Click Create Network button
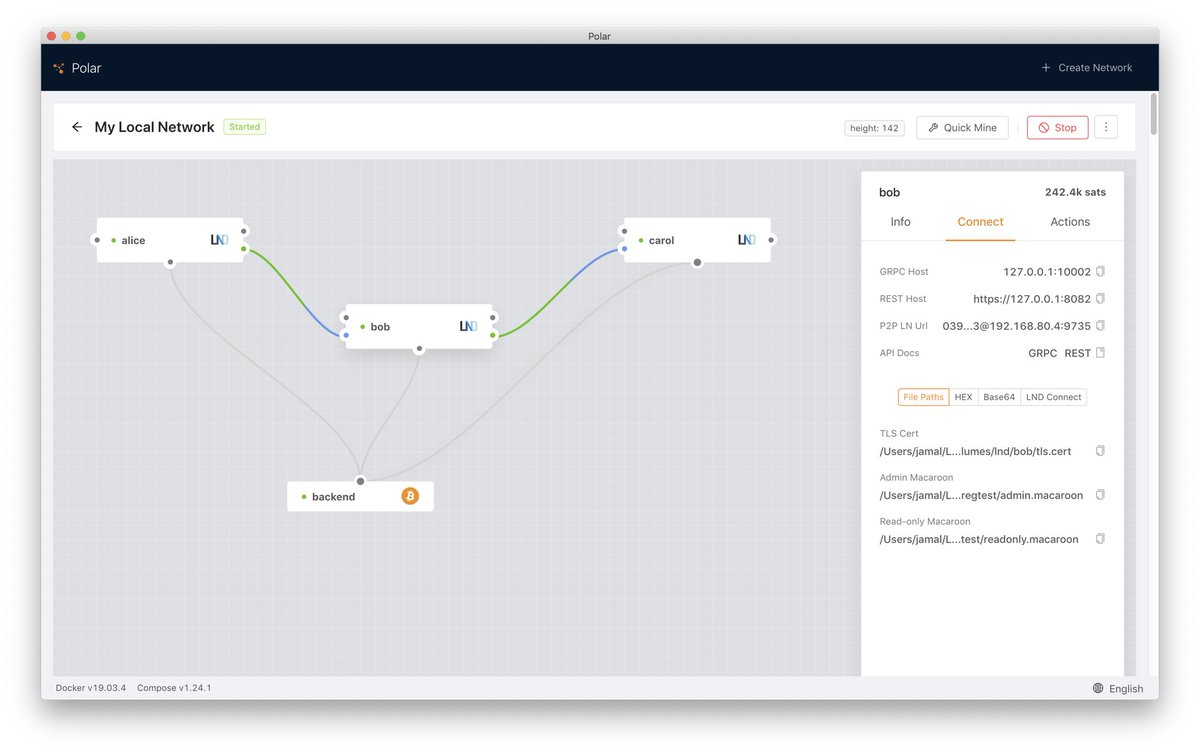The image size is (1200, 754). (x=1086, y=68)
